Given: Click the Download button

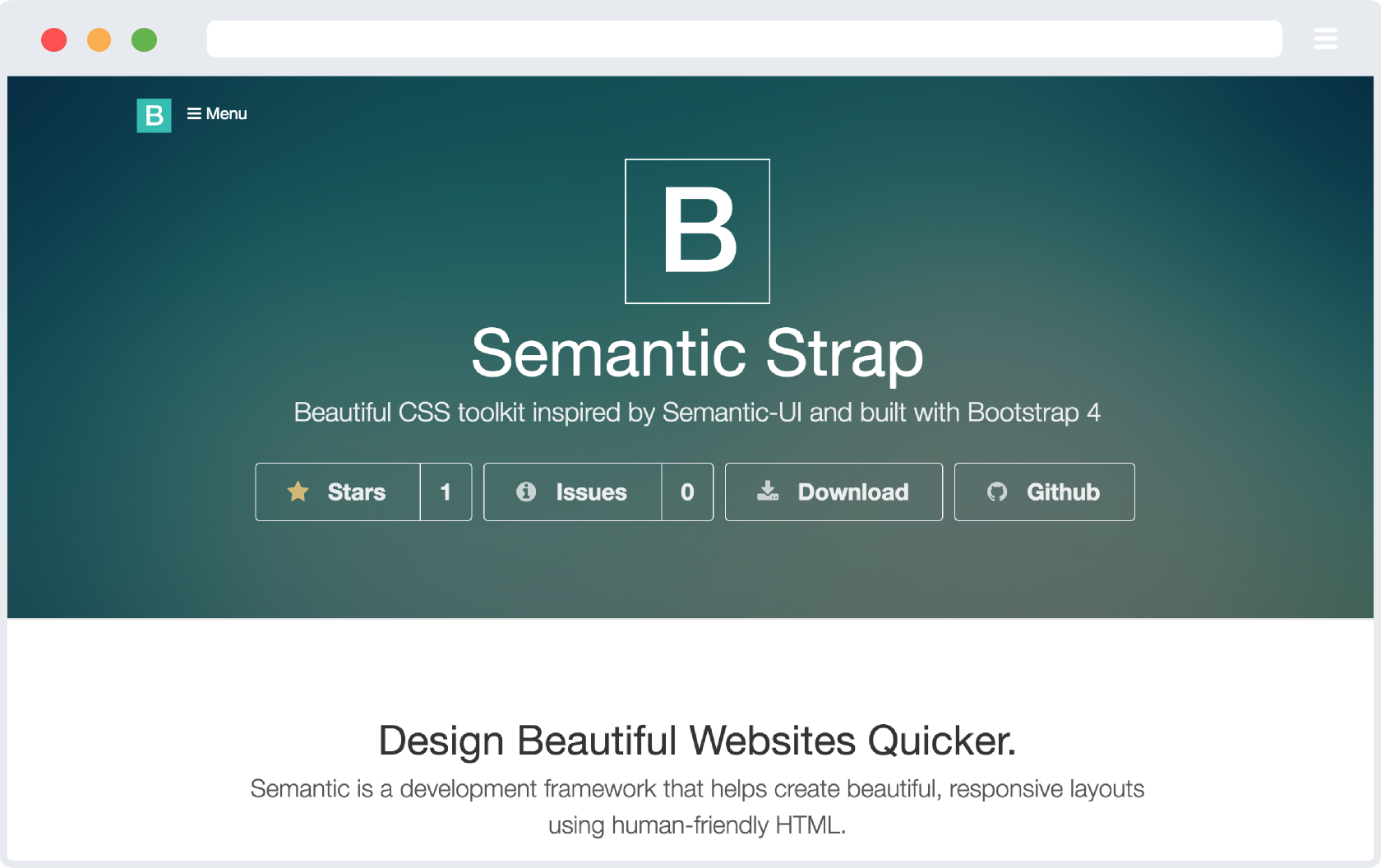Looking at the screenshot, I should pyautogui.click(x=833, y=492).
